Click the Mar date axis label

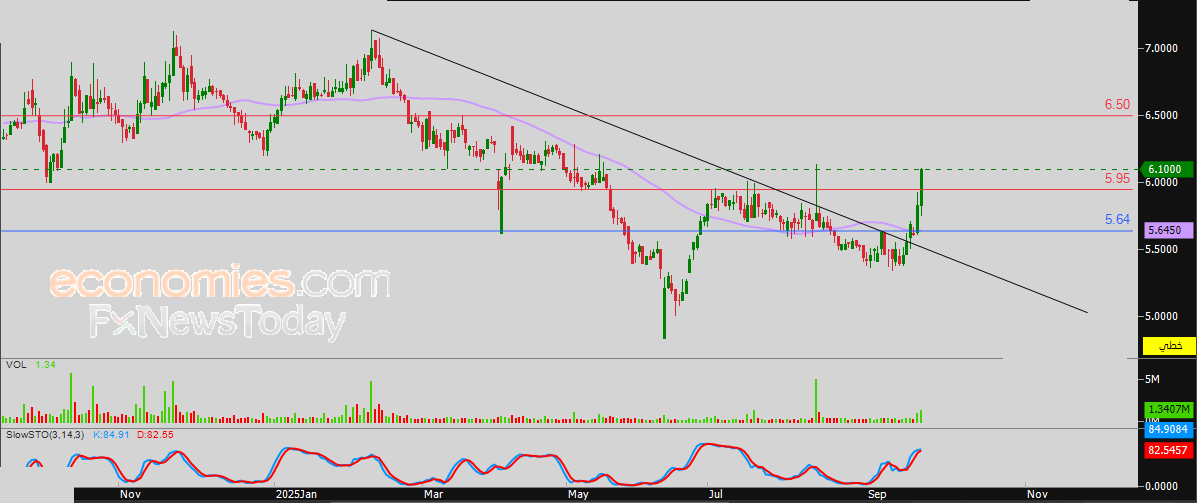[x=434, y=494]
